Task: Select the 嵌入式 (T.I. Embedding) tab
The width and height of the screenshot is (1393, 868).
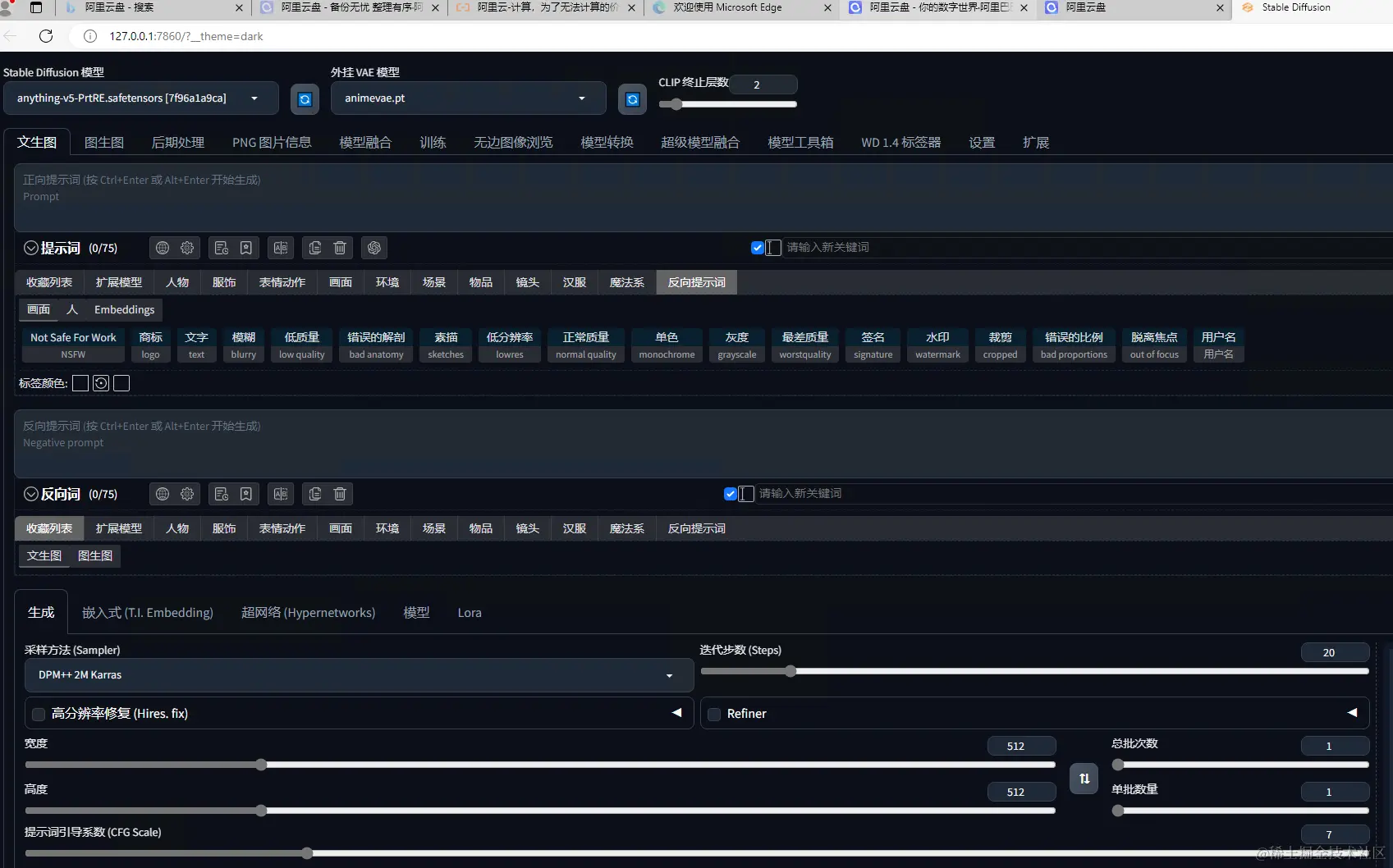Action: [148, 613]
